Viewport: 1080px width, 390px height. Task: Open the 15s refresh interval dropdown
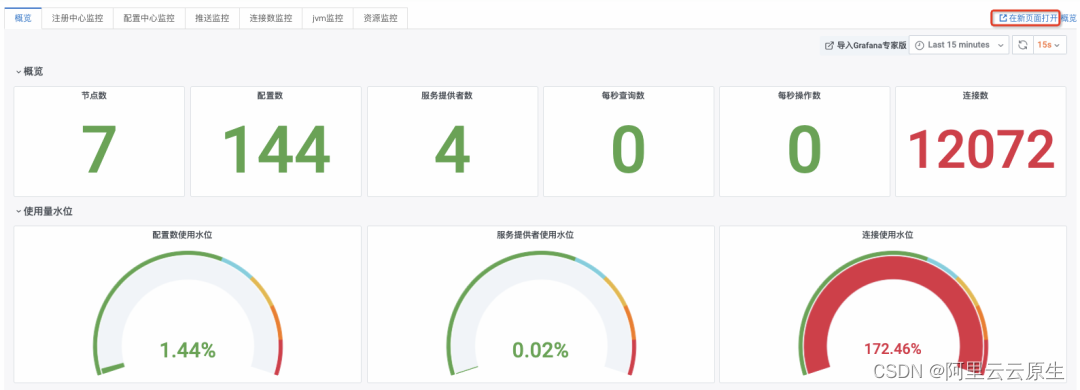(x=1050, y=45)
